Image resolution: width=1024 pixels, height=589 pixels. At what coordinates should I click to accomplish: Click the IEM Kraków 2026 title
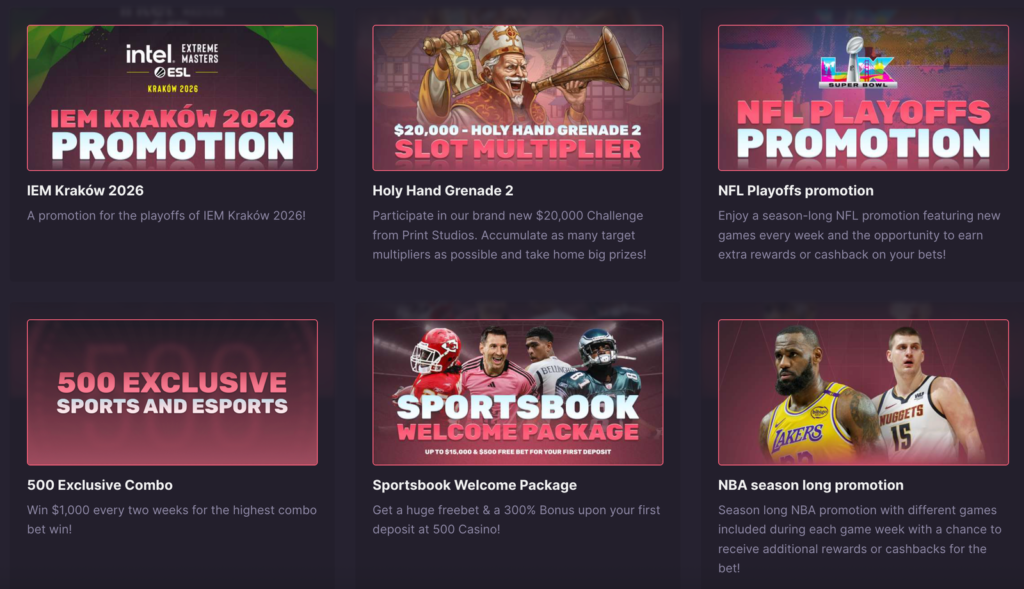click(85, 191)
